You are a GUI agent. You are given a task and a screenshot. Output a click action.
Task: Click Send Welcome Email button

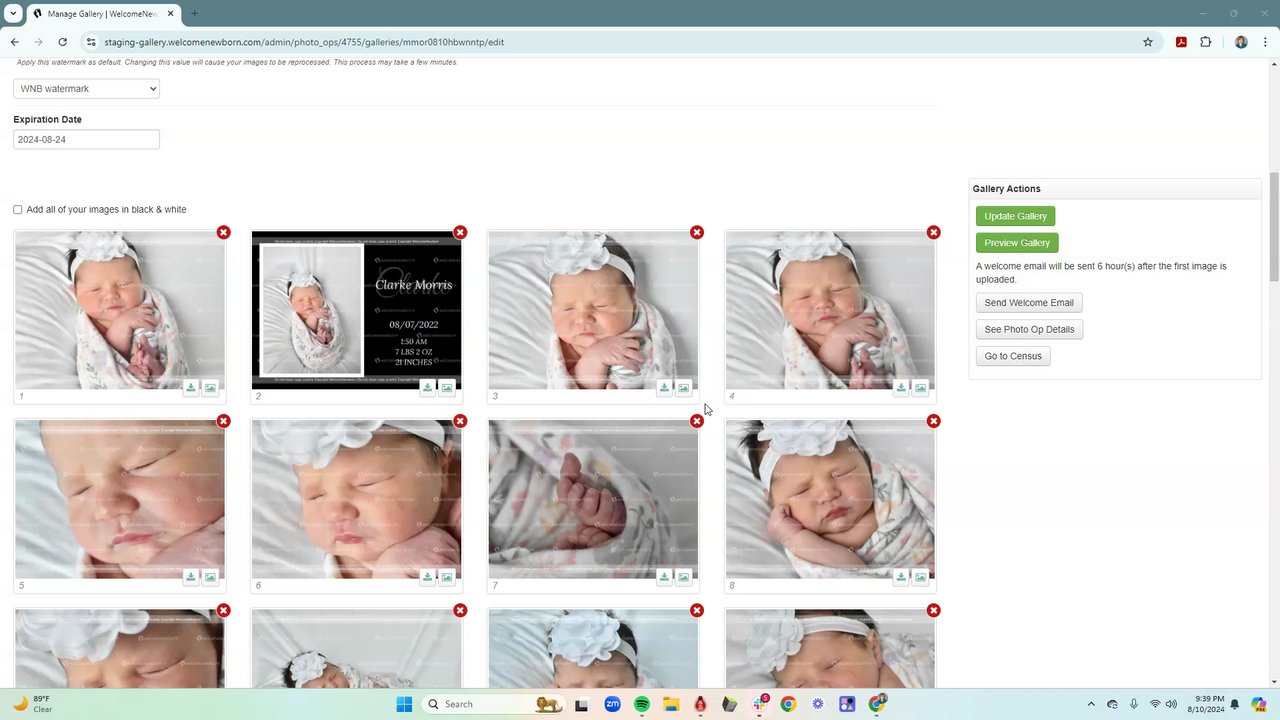(1029, 303)
